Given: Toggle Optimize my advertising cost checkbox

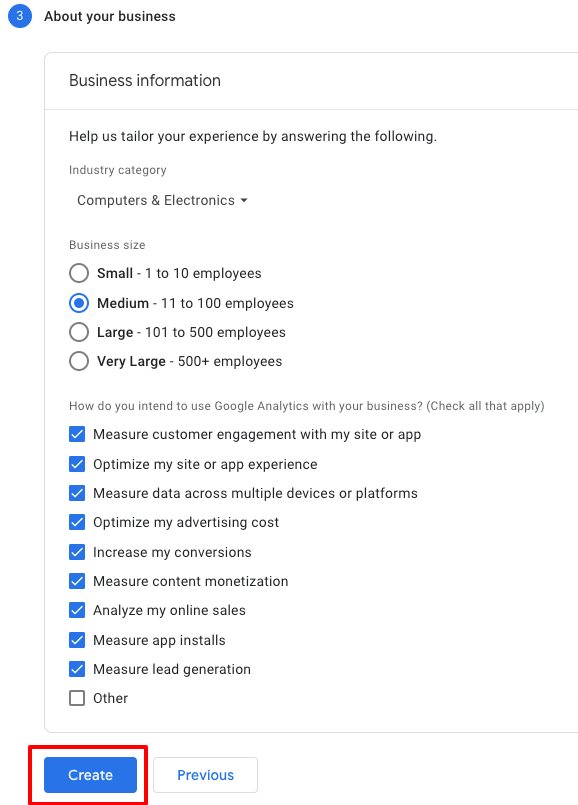Looking at the screenshot, I should (x=77, y=523).
